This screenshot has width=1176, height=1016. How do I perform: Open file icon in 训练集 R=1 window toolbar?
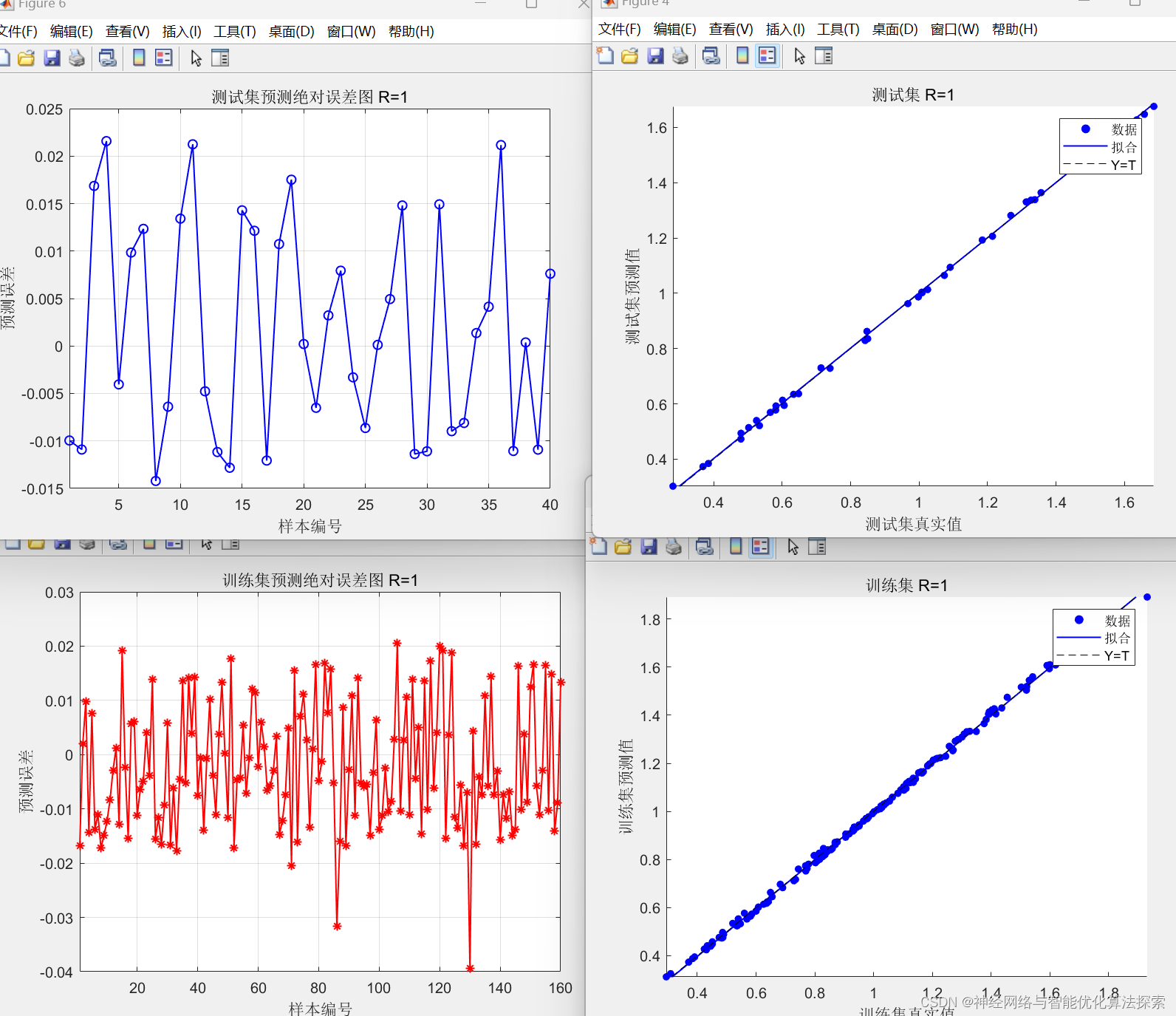pos(623,546)
